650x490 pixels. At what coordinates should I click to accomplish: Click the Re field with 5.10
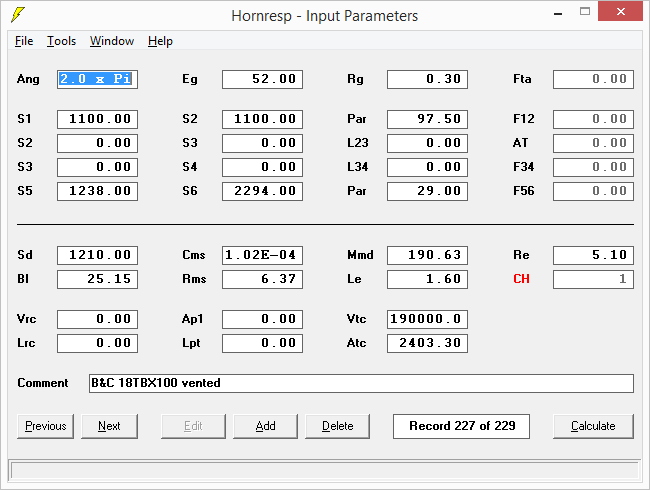pos(593,255)
